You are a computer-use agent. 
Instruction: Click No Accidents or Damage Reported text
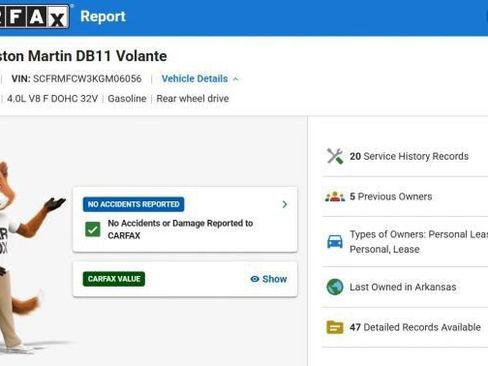pyautogui.click(x=180, y=229)
